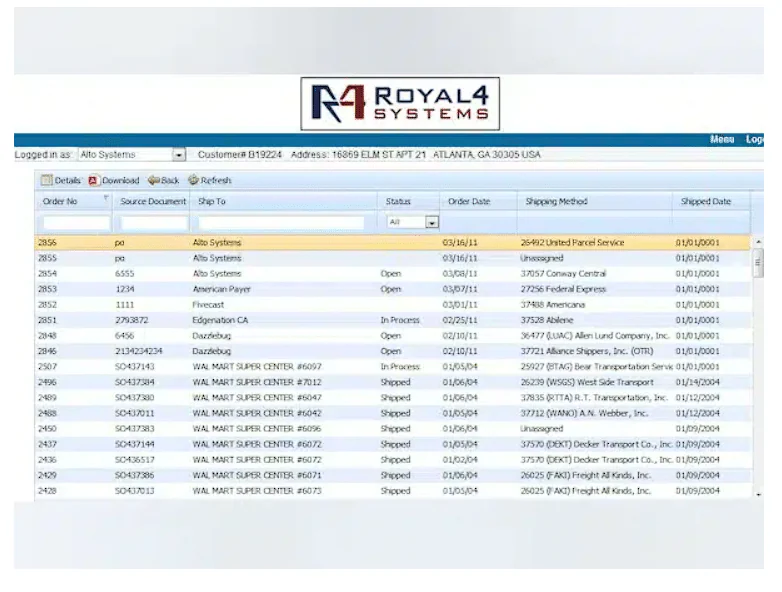Click order date 02/25/11 cell
782x592 pixels.
(x=460, y=320)
